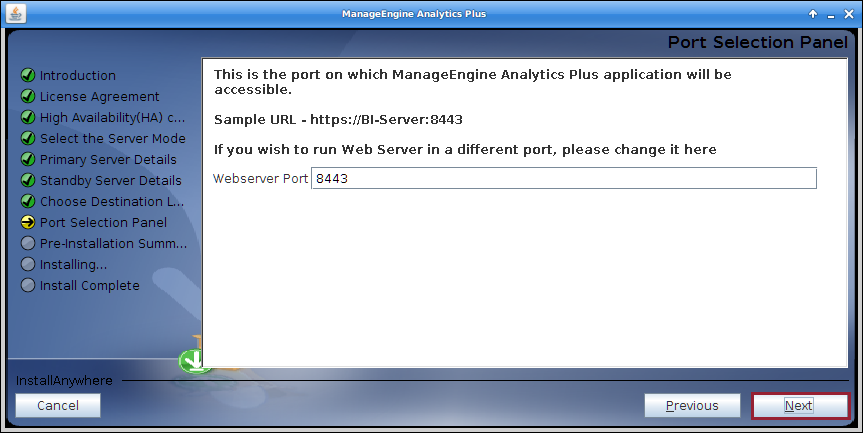Cancel the installation
The height and width of the screenshot is (433, 863).
point(58,405)
